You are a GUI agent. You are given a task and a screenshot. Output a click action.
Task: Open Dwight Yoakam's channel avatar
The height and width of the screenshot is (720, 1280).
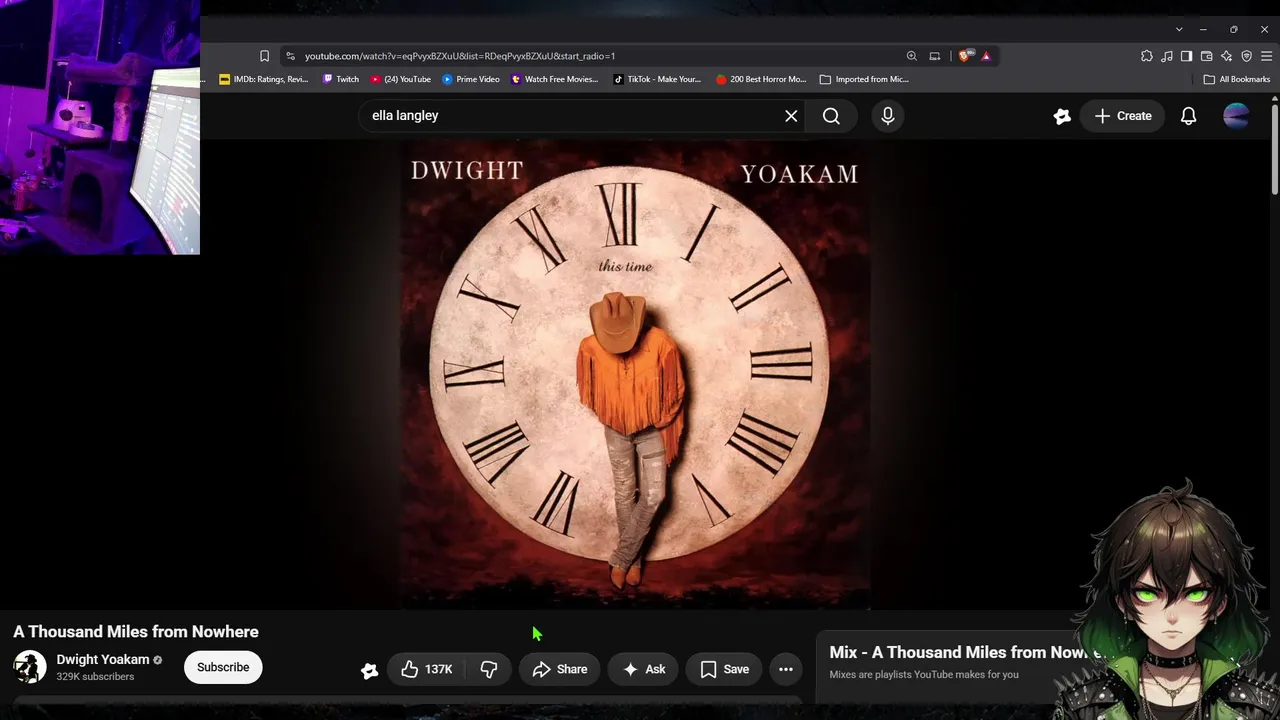click(30, 667)
